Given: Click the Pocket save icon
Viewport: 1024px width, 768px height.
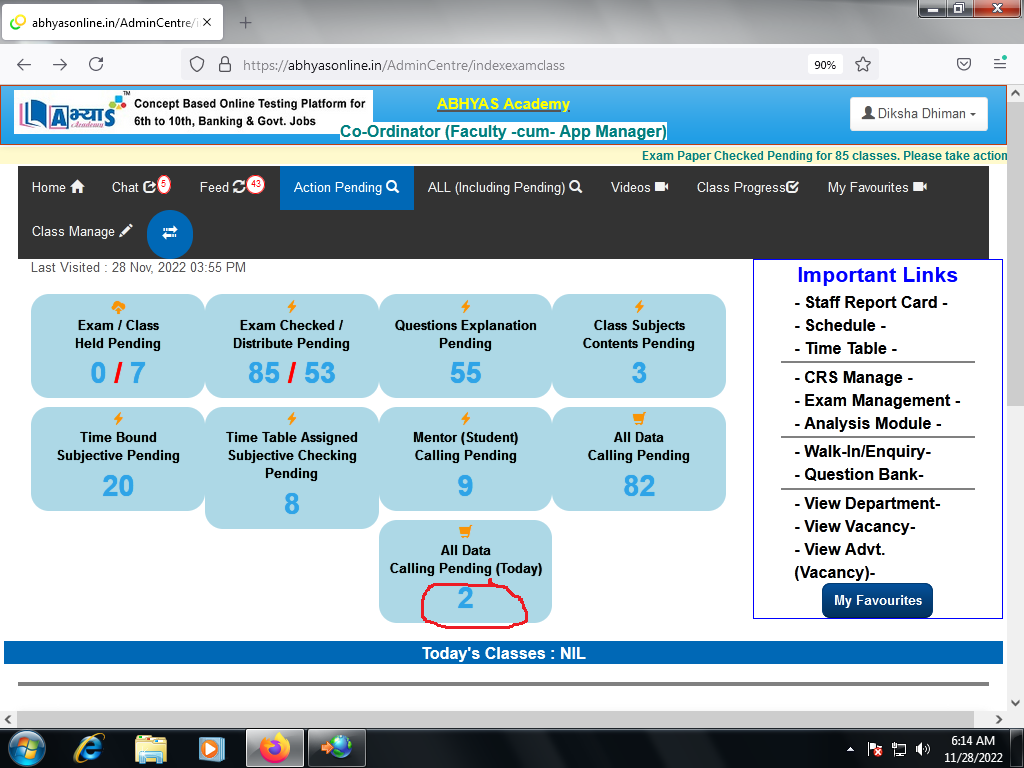Looking at the screenshot, I should 964,64.
